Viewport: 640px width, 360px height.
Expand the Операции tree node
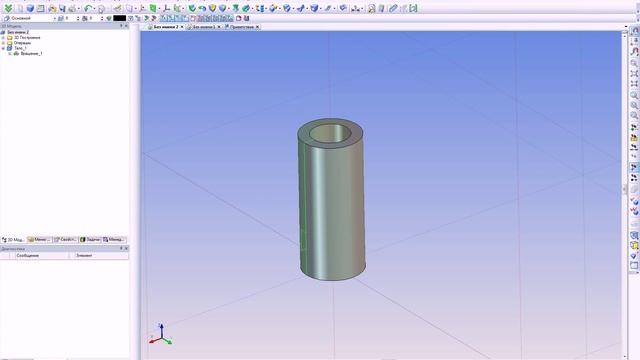click(x=3, y=43)
